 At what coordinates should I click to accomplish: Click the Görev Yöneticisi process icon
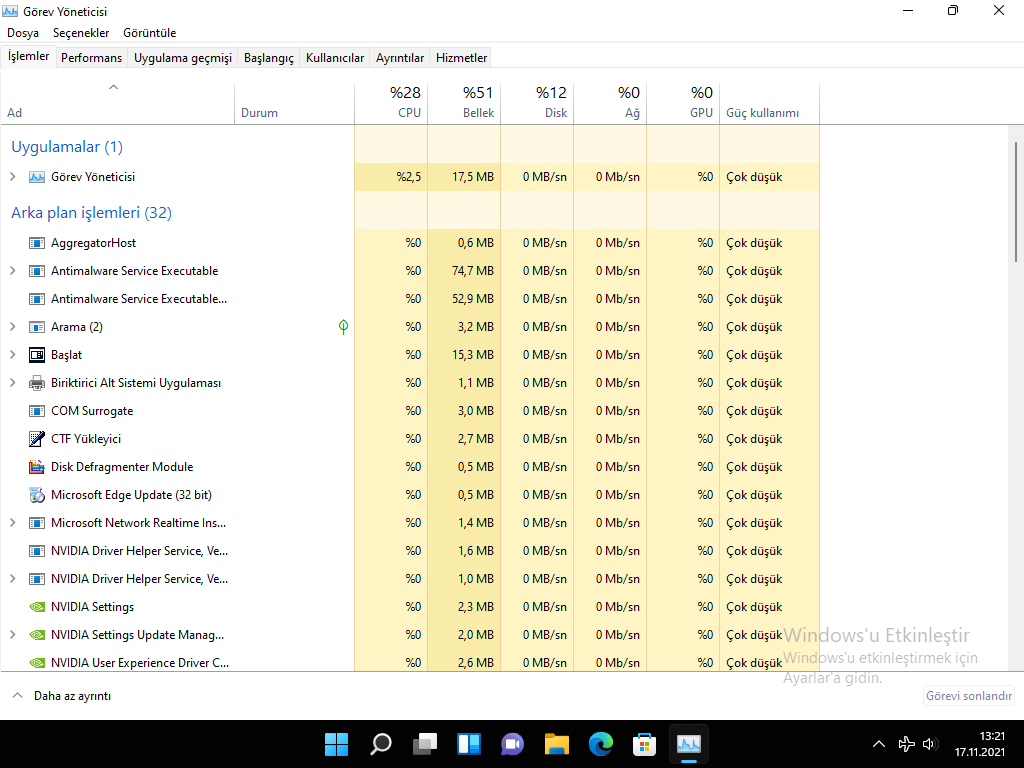point(37,177)
